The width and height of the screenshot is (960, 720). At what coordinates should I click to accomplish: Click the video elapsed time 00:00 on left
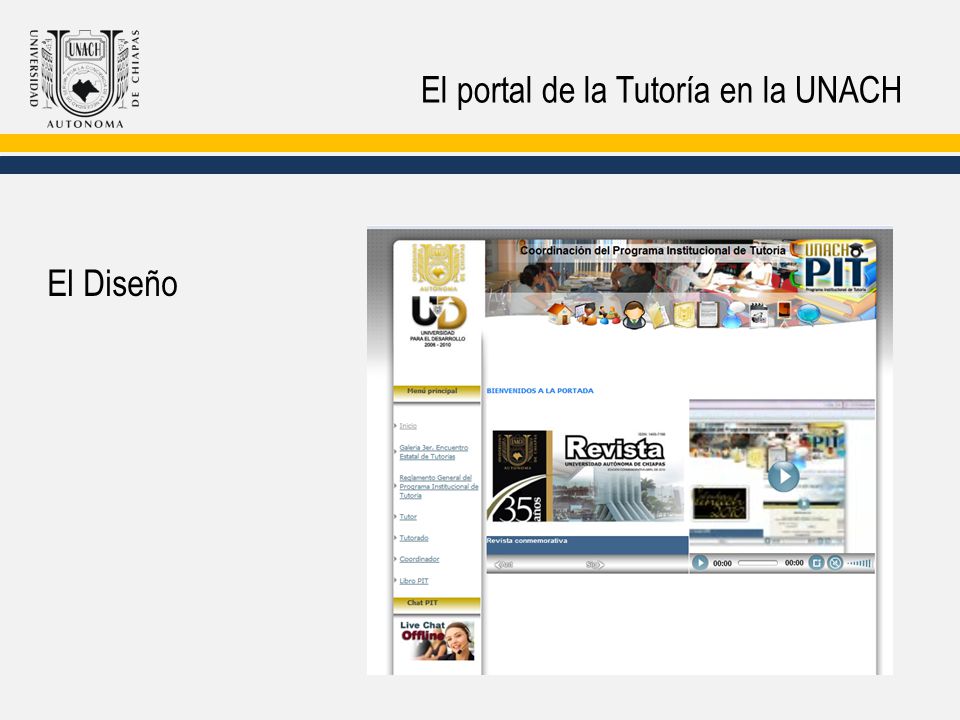point(722,563)
